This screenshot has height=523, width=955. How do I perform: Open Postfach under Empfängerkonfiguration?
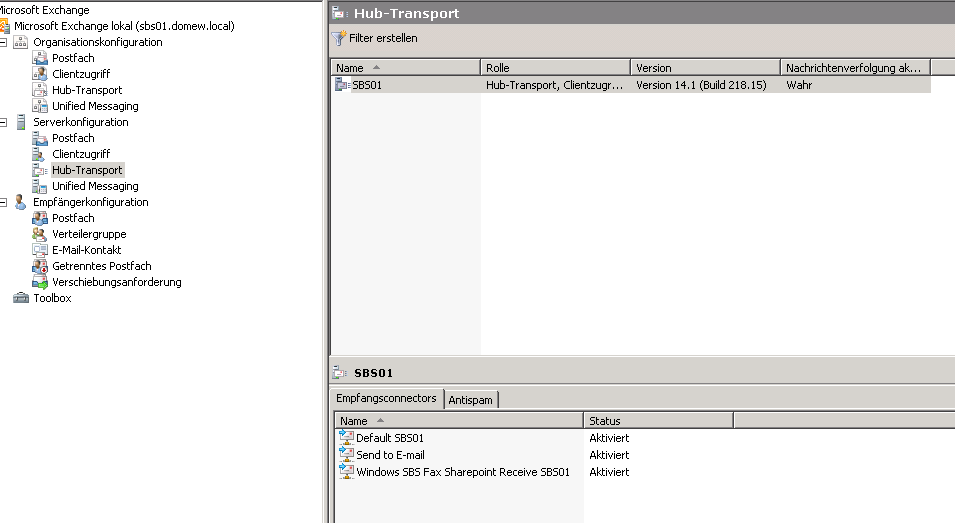(73, 218)
